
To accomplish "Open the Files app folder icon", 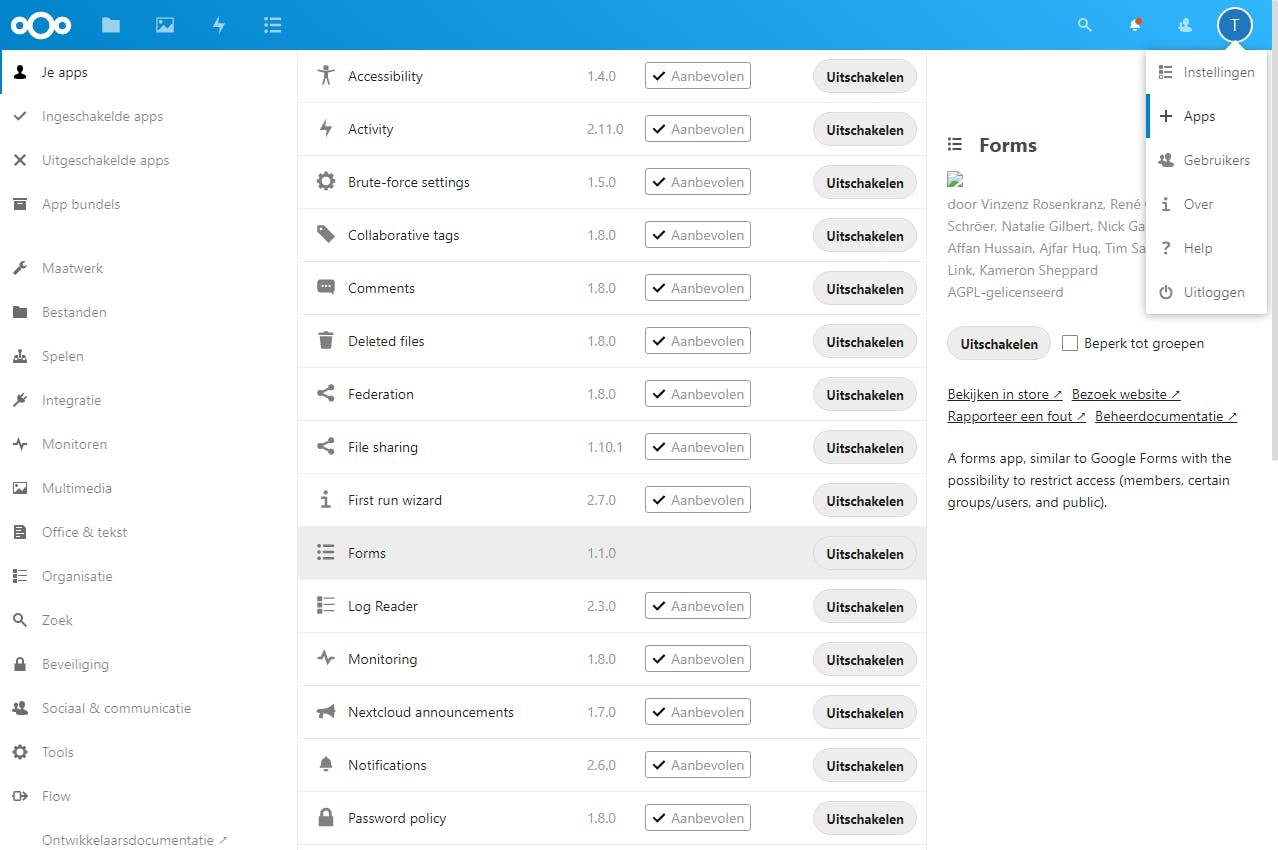I will tap(111, 25).
